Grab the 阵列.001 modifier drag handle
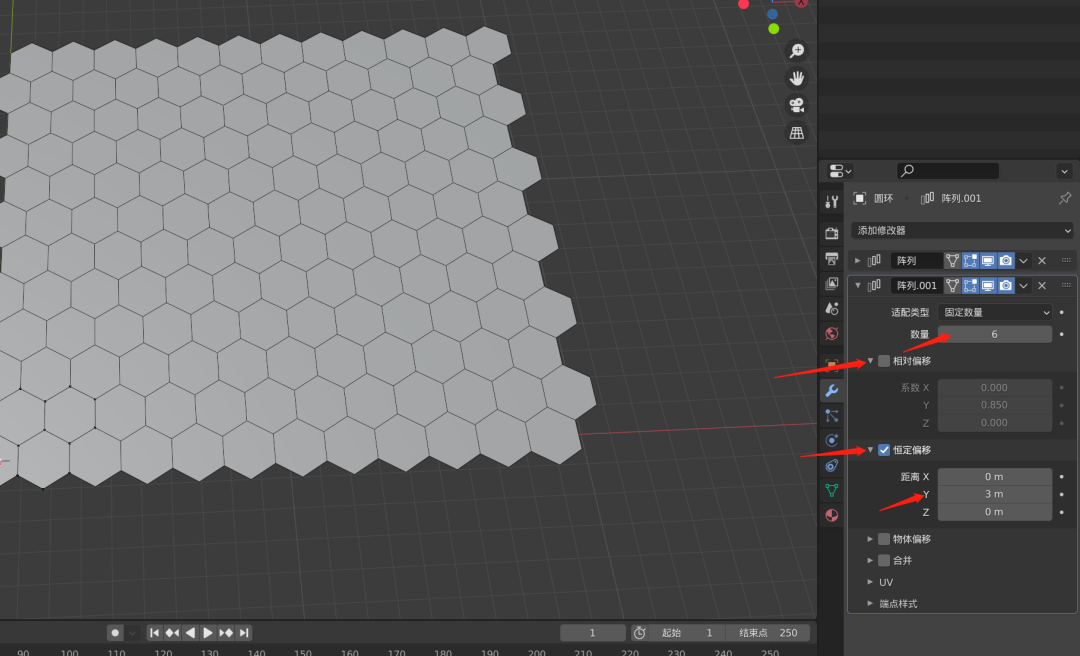The width and height of the screenshot is (1080, 656). [1066, 285]
